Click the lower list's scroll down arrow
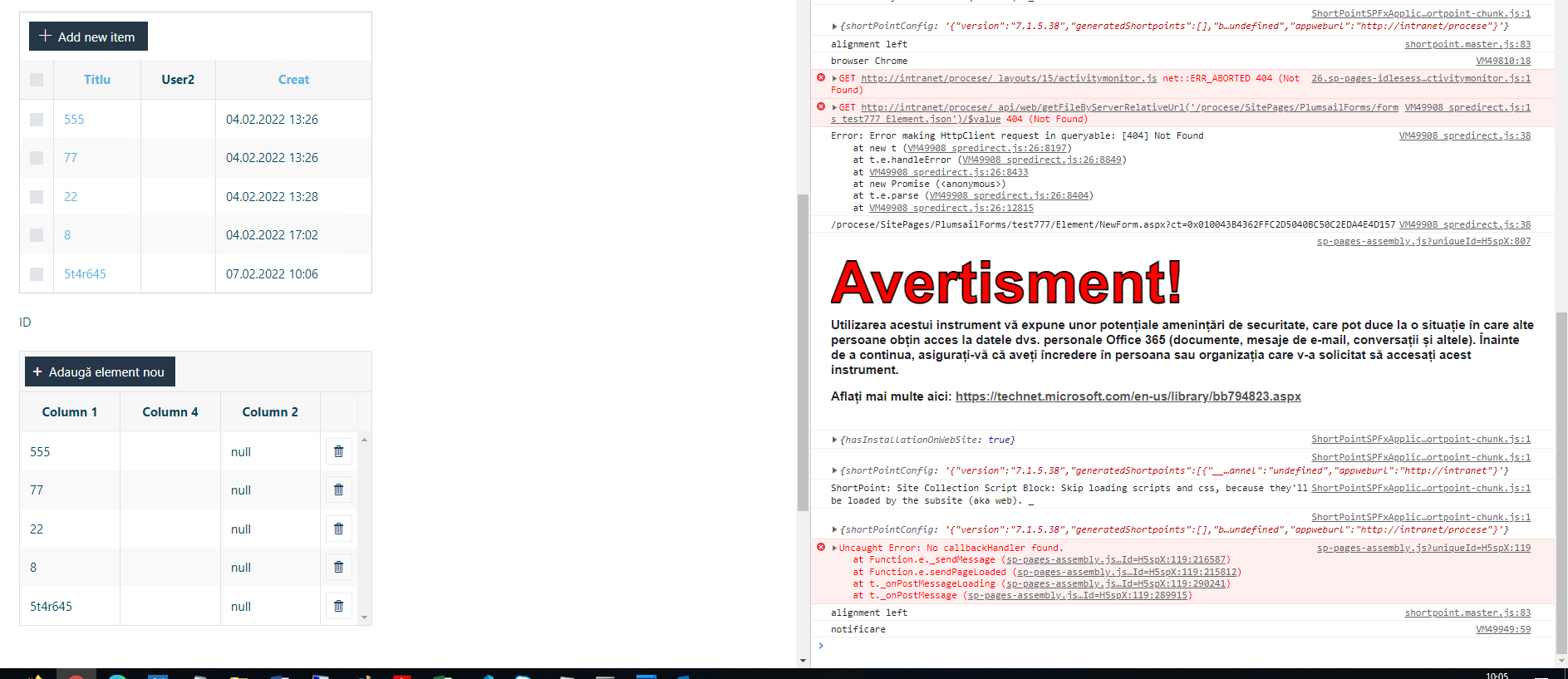The height and width of the screenshot is (679, 1568). tap(364, 617)
